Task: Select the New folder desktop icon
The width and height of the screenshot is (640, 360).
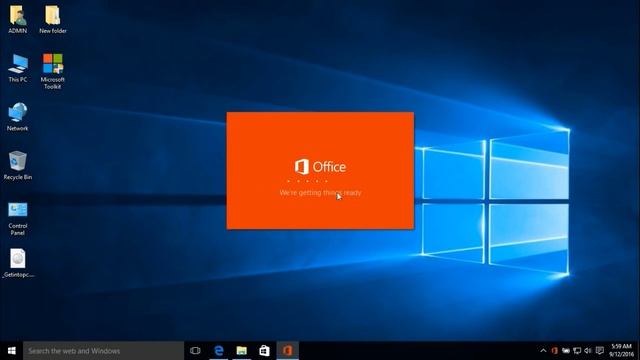Action: (x=53, y=19)
